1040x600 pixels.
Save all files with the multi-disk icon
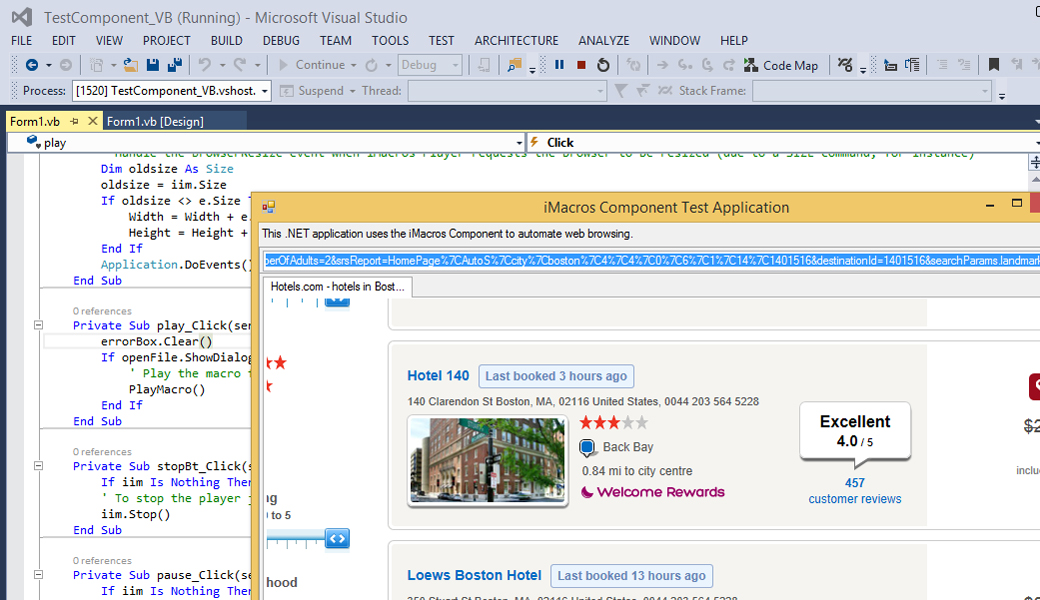tap(175, 65)
